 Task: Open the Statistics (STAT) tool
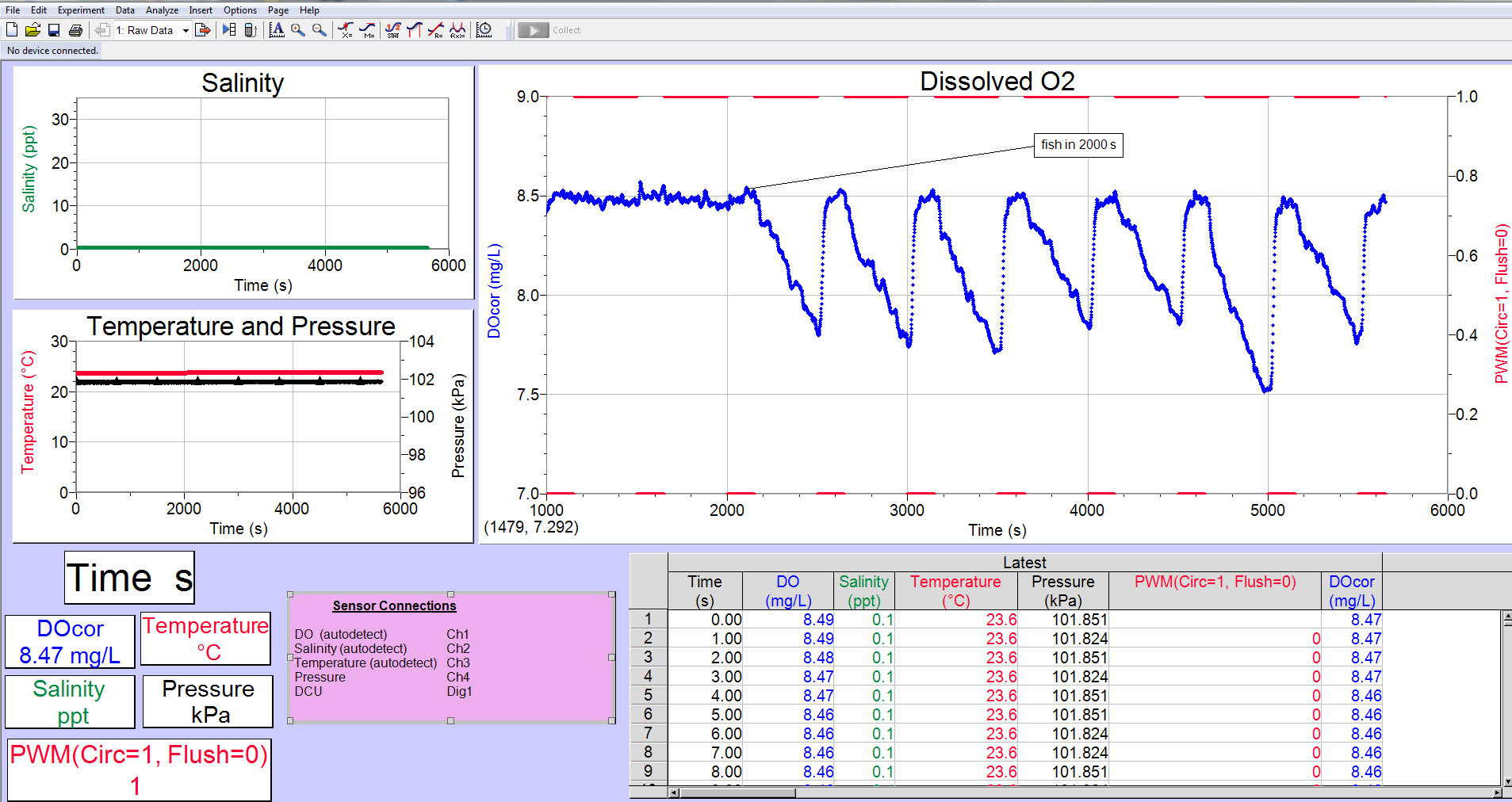393,30
